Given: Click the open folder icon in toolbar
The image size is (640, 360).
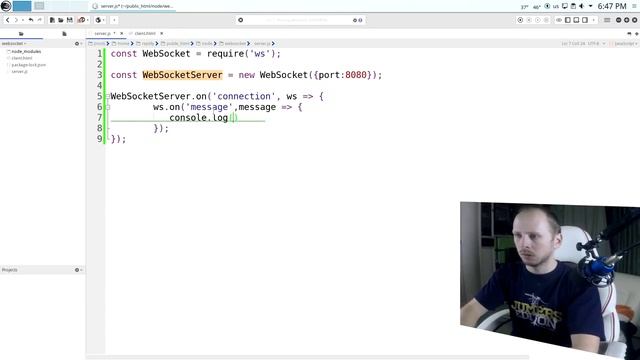Looking at the screenshot, I should pyautogui.click(x=61, y=20).
